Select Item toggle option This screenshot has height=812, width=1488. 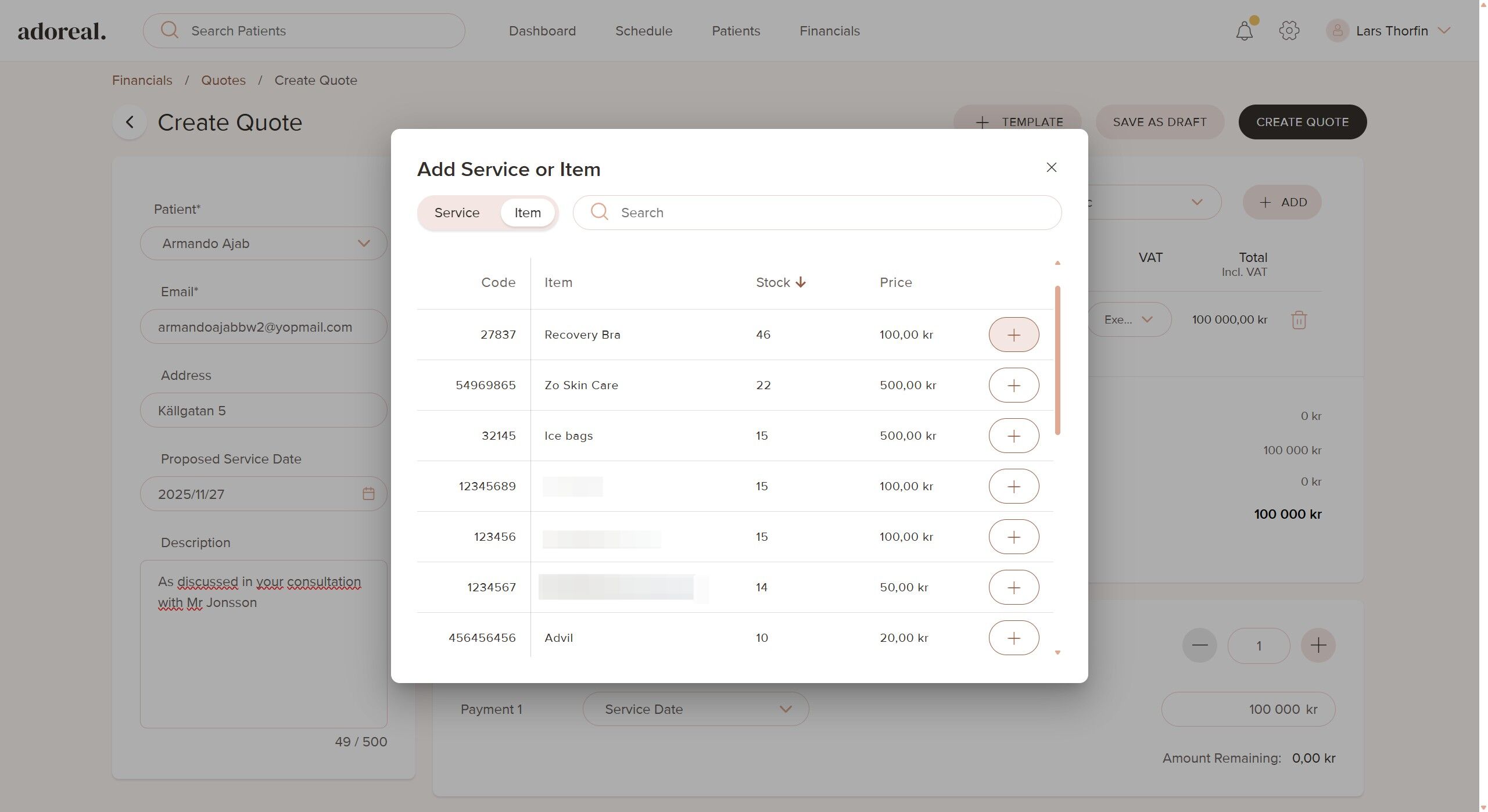(527, 213)
